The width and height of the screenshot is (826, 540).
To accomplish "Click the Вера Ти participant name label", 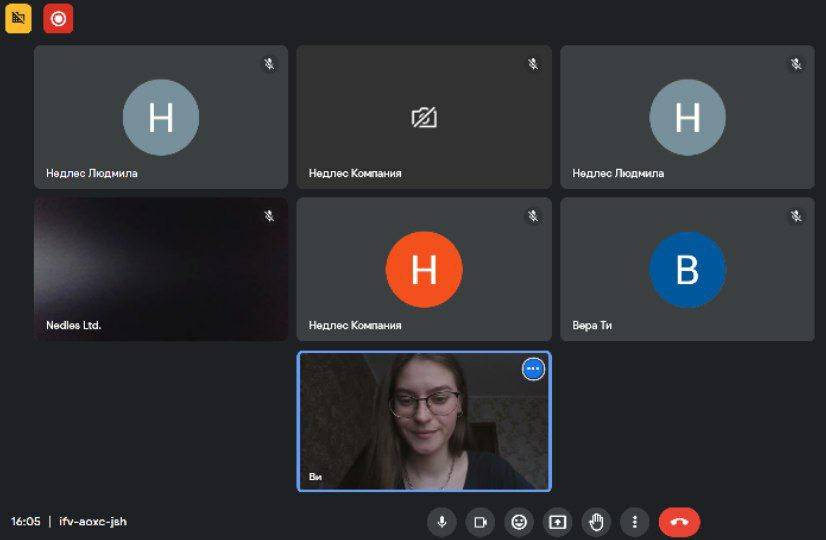I will 592,325.
